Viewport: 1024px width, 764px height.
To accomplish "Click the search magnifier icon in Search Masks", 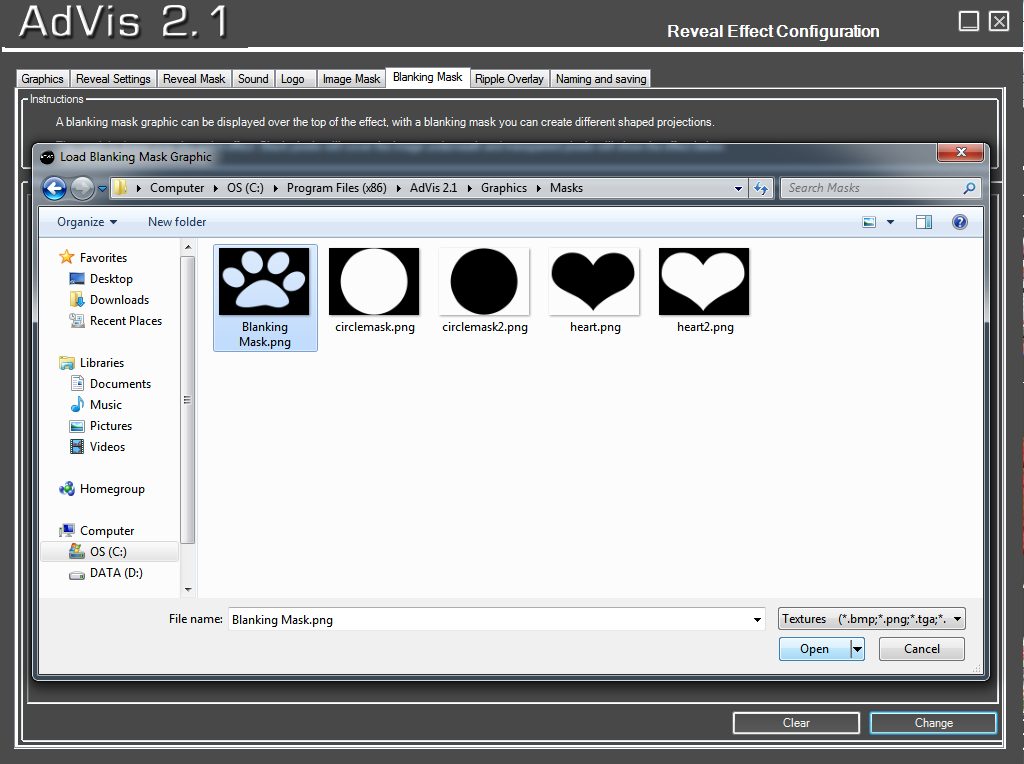I will pos(968,188).
